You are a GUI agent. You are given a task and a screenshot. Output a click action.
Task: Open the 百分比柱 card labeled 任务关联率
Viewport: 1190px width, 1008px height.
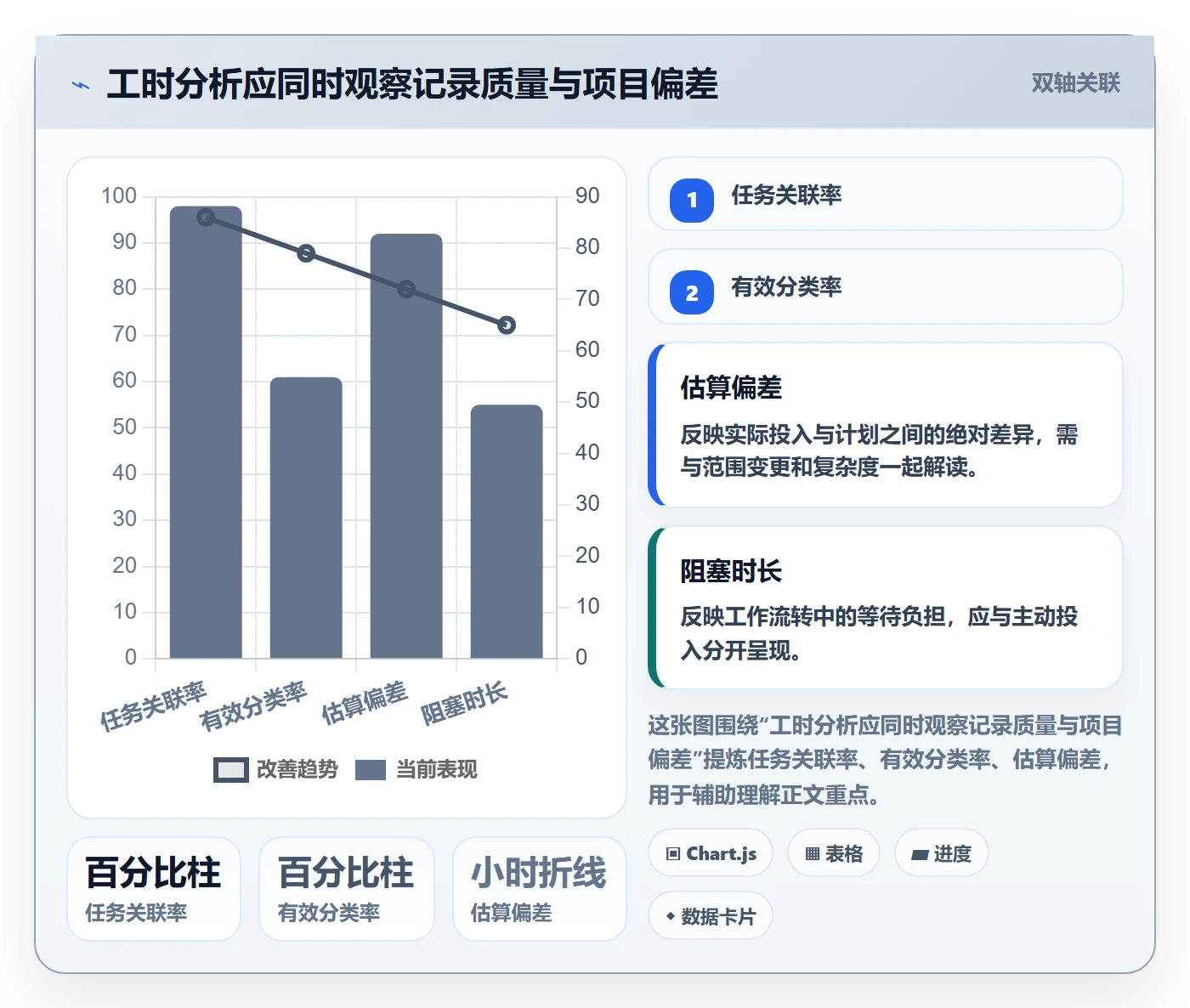pyautogui.click(x=154, y=889)
